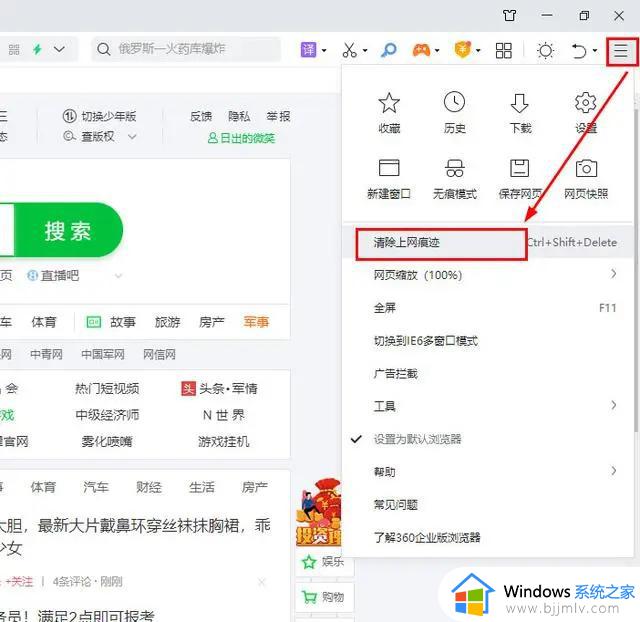The height and width of the screenshot is (622, 640).
Task: Select 常见问题 menu item
Action: tap(488, 505)
